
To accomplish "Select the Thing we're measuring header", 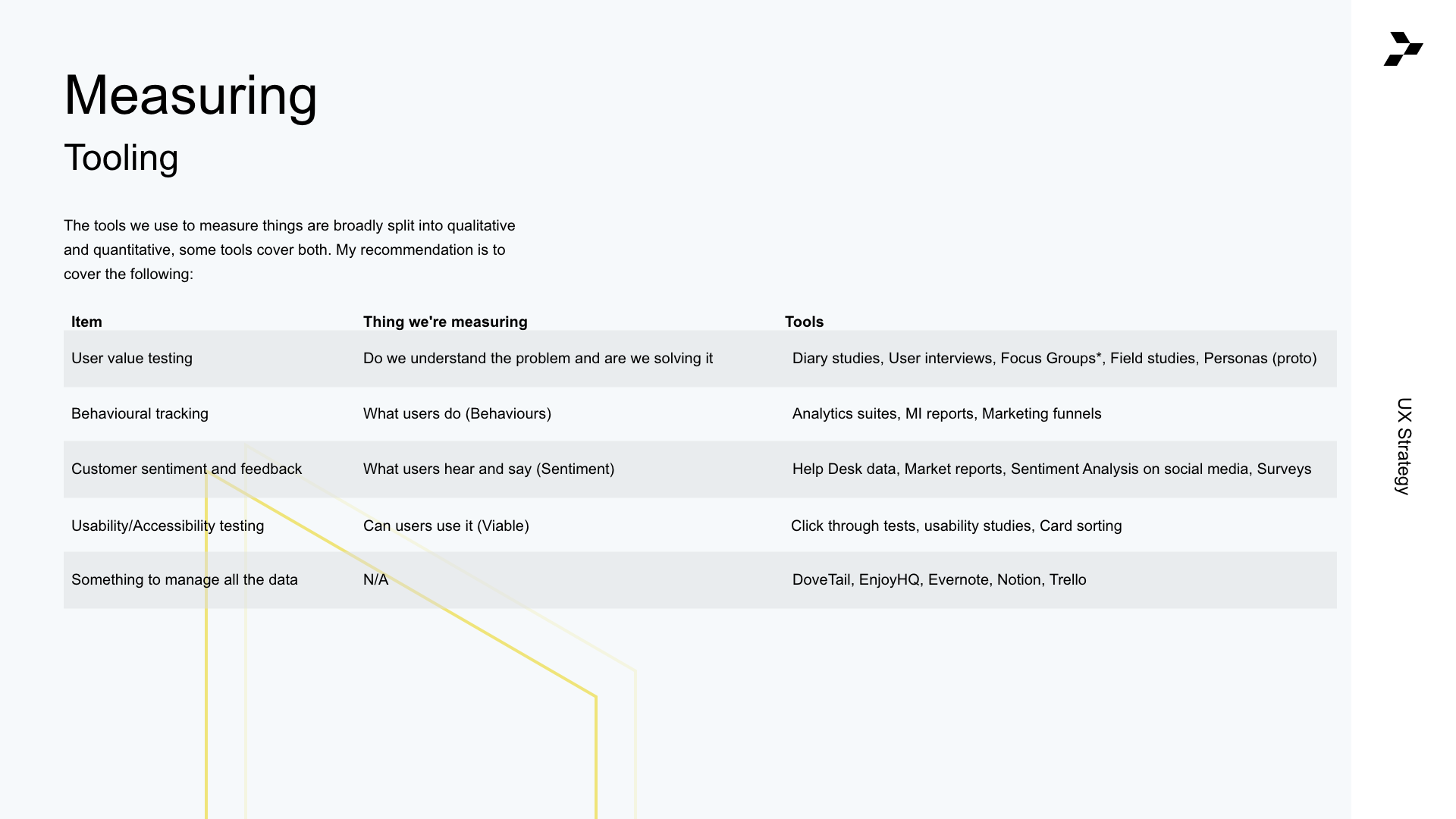I will tap(445, 322).
